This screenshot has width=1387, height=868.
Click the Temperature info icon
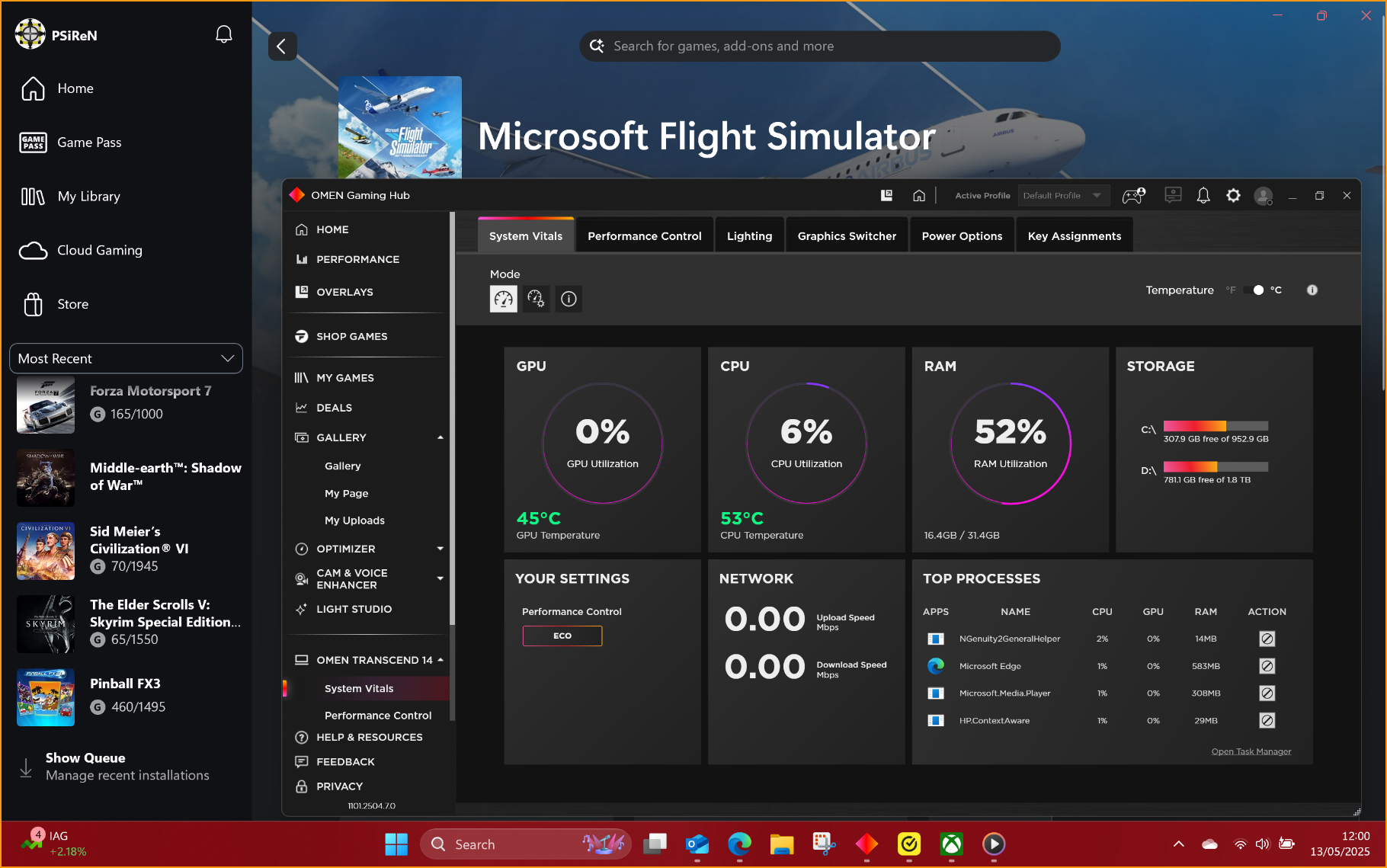point(1312,290)
